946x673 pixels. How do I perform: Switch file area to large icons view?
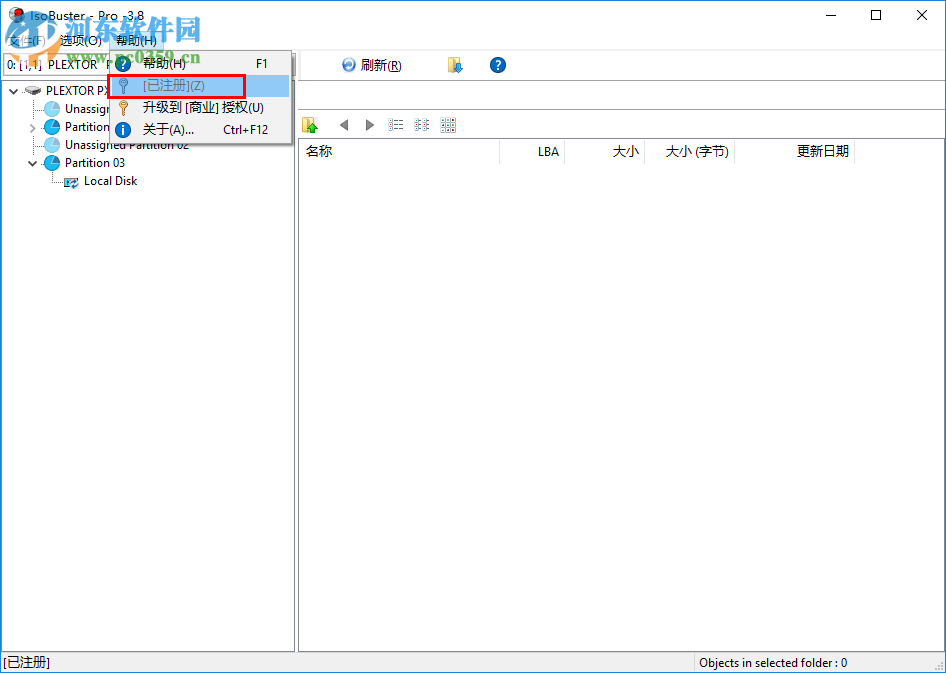click(446, 124)
